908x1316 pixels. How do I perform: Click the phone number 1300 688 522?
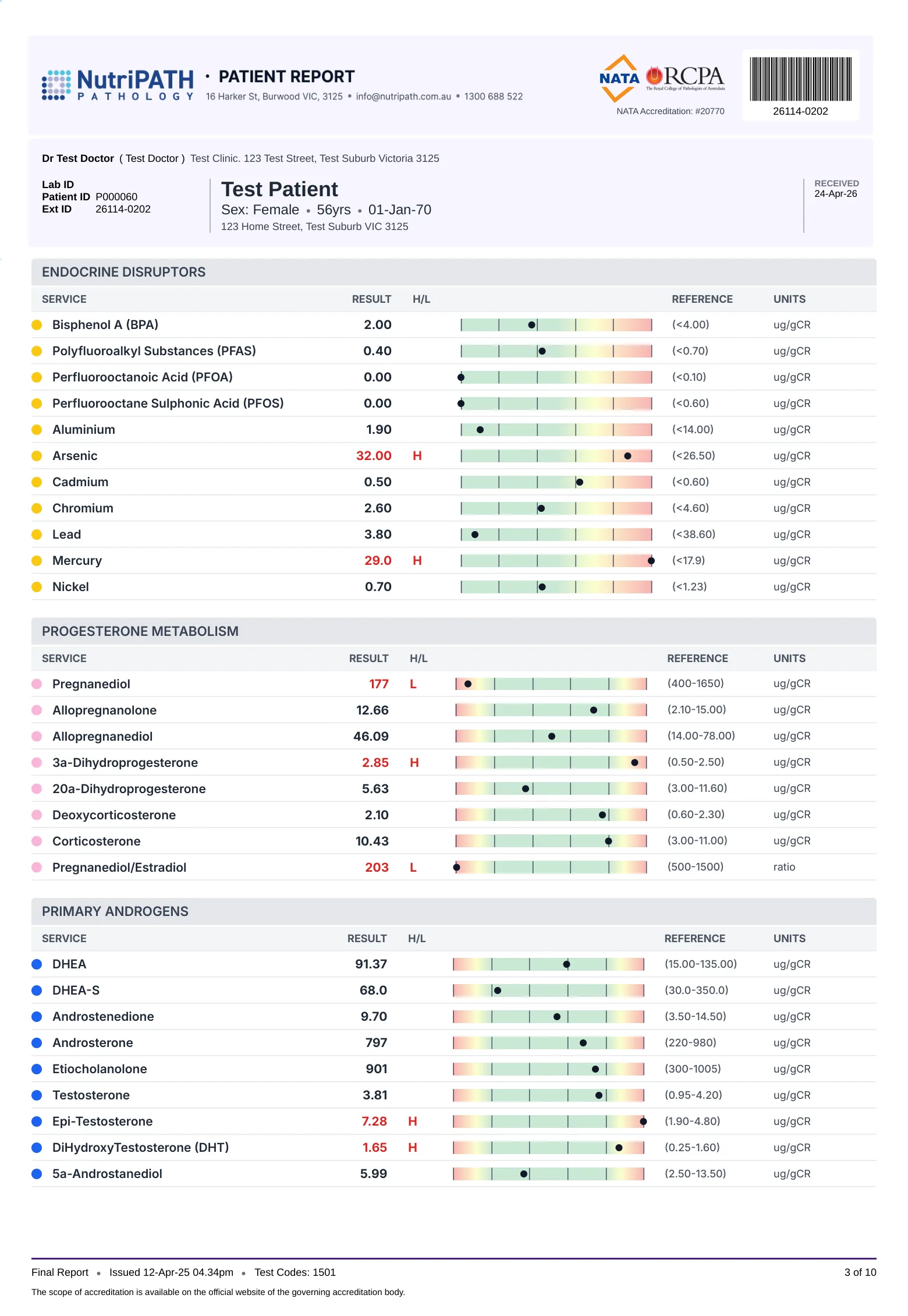tap(494, 97)
